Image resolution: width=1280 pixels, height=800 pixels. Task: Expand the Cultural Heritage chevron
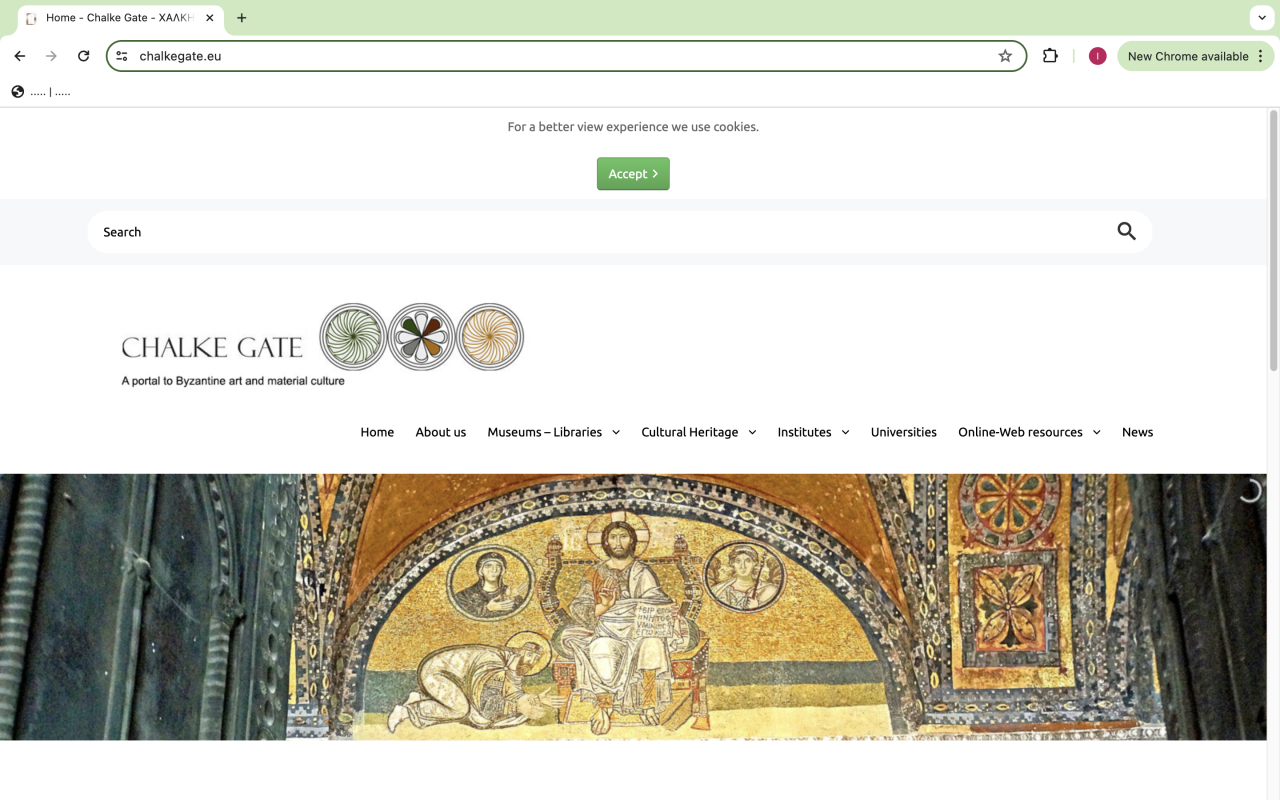pos(752,433)
